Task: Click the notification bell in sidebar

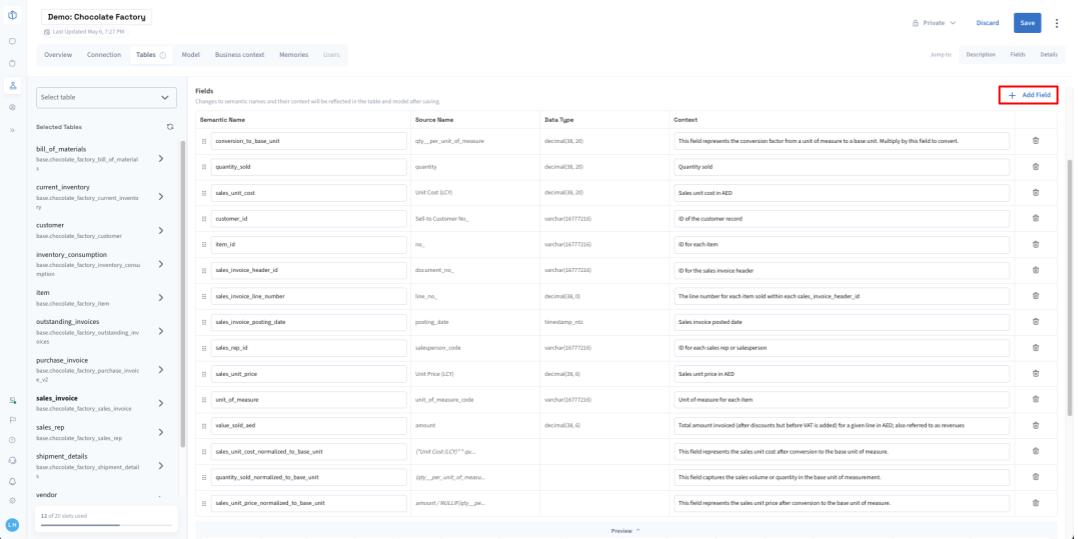Action: click(12, 481)
